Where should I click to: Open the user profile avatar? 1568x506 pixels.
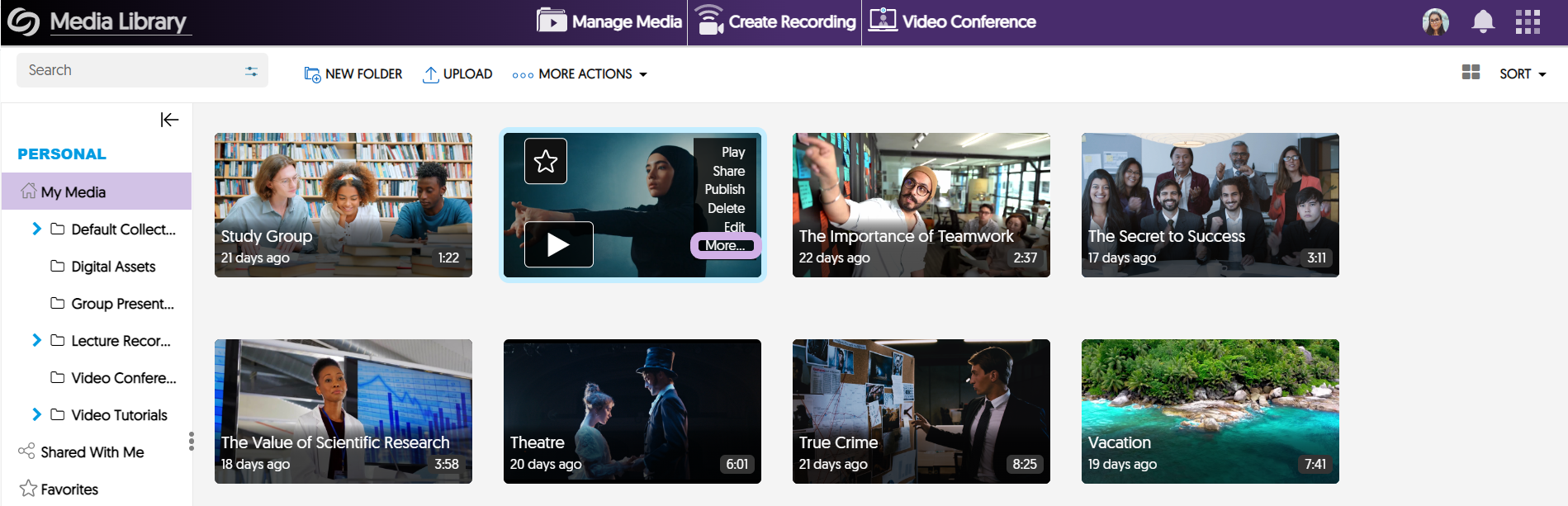[x=1436, y=21]
